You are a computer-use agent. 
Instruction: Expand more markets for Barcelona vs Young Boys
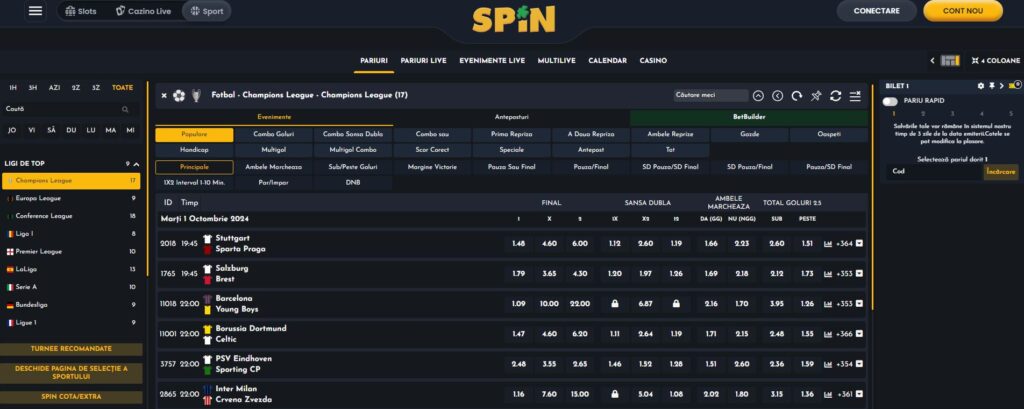pyautogui.click(x=859, y=304)
